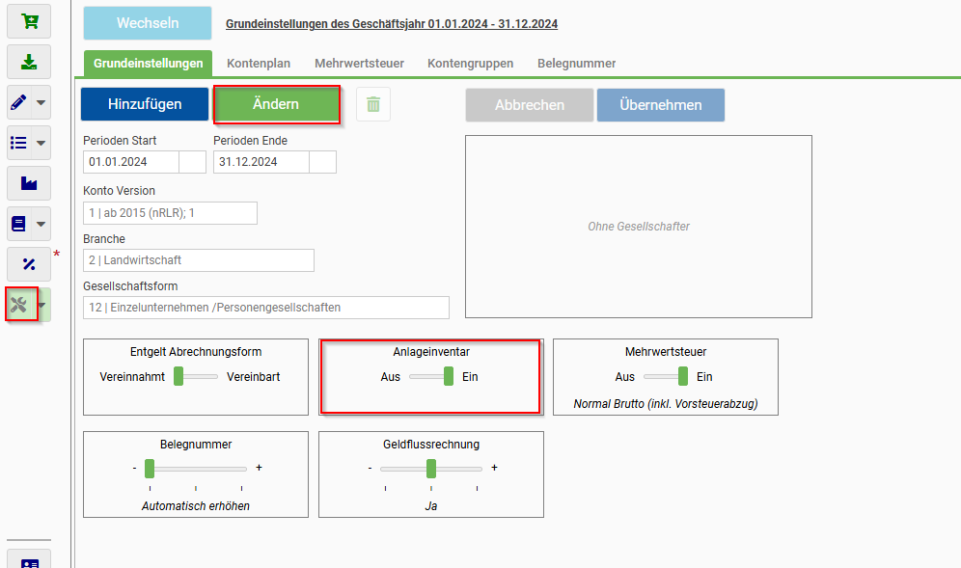Open the Gesellschaftsform dropdown
Viewport: 961px width, 568px height.
click(x=266, y=307)
